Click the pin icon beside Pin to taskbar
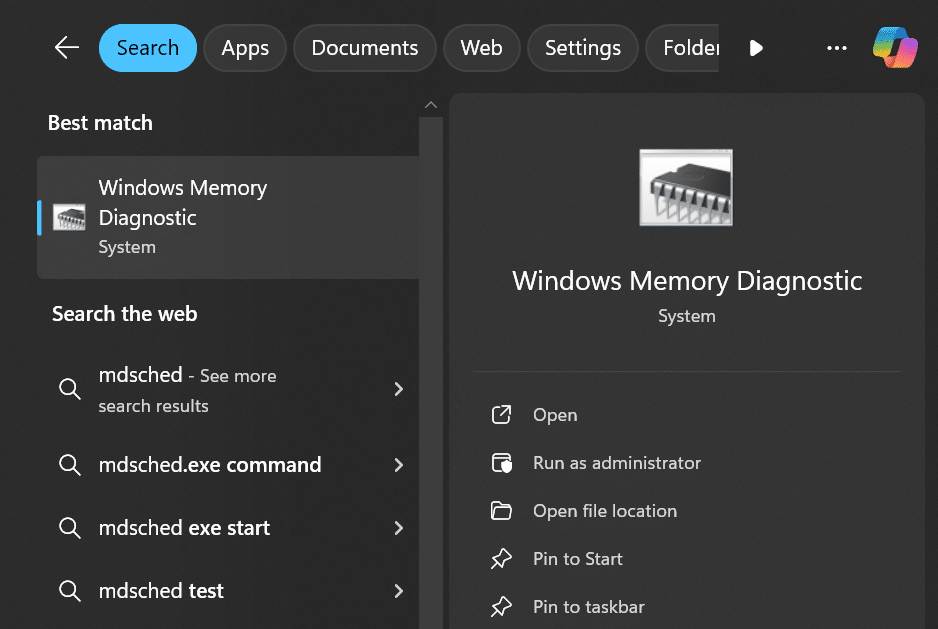Screen dimensions: 938x629 pos(501,606)
